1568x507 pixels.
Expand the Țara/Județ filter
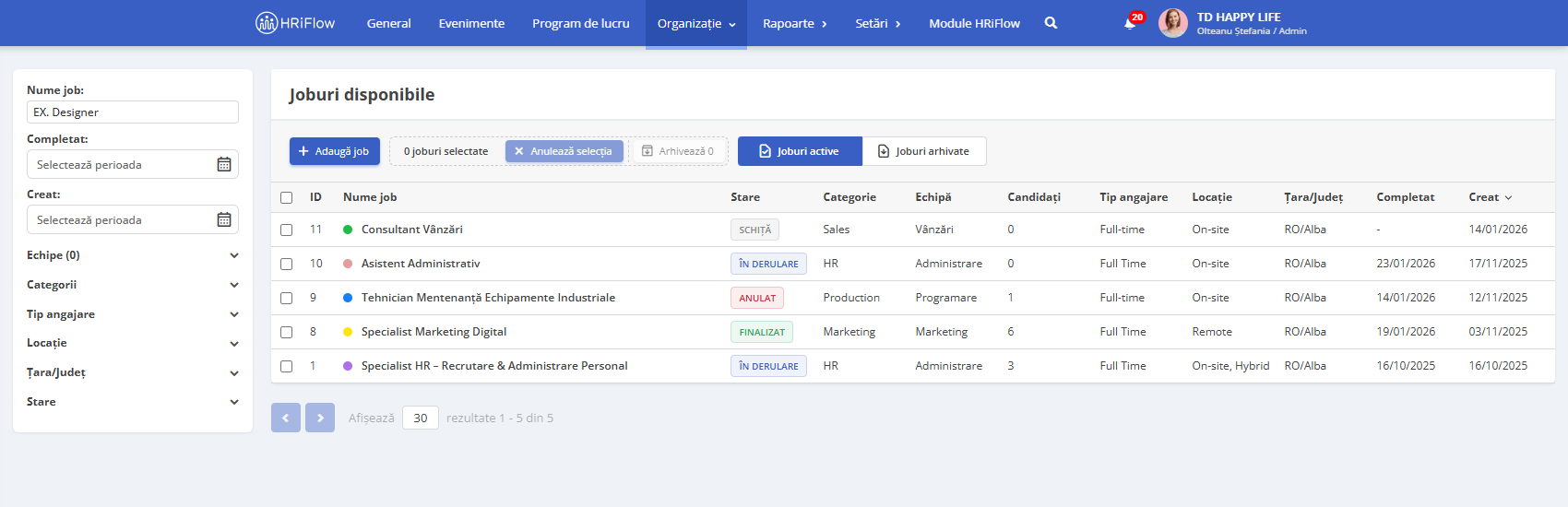click(x=133, y=372)
